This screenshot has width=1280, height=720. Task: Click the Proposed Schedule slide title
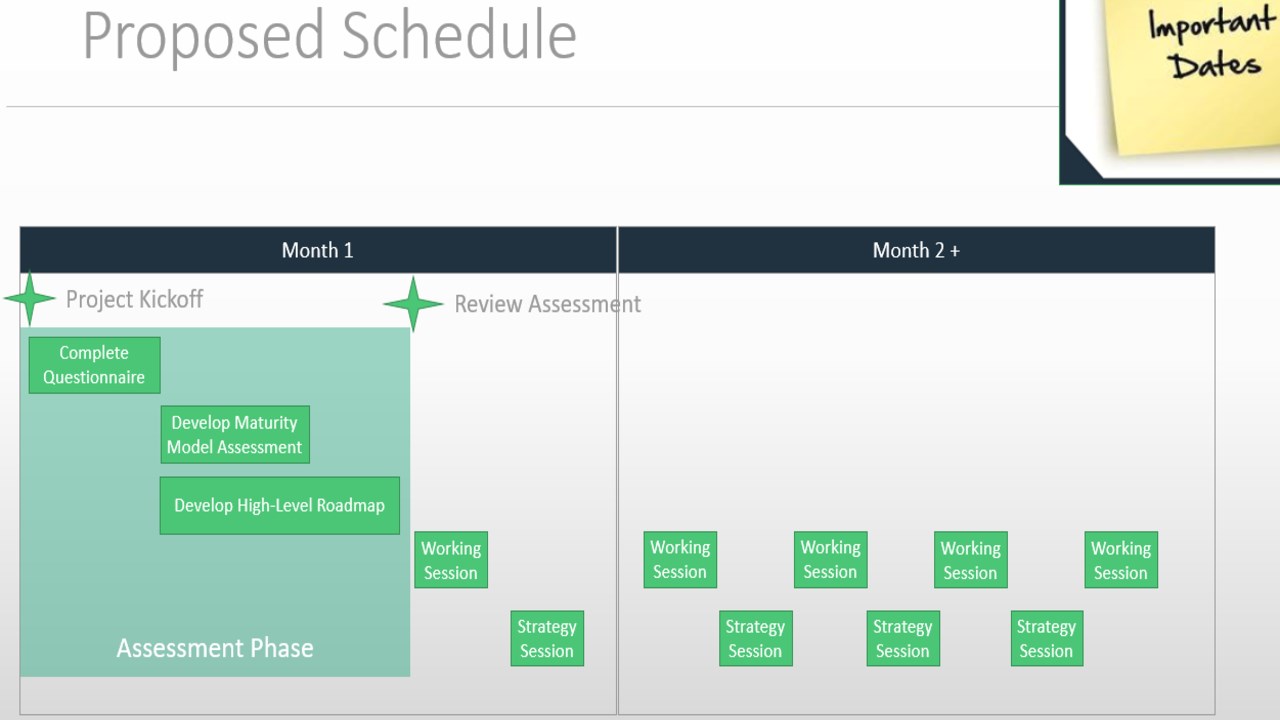tap(329, 36)
